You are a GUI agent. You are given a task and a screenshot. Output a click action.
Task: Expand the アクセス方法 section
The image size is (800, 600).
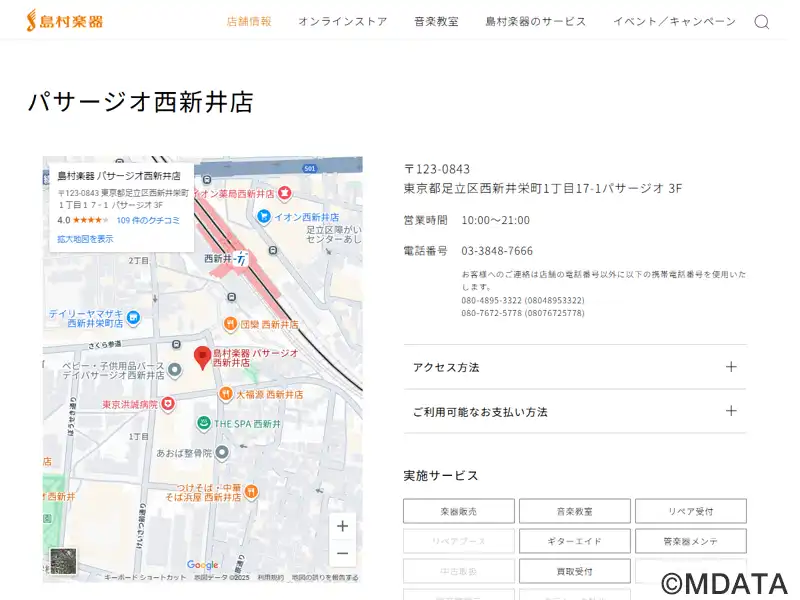point(574,367)
